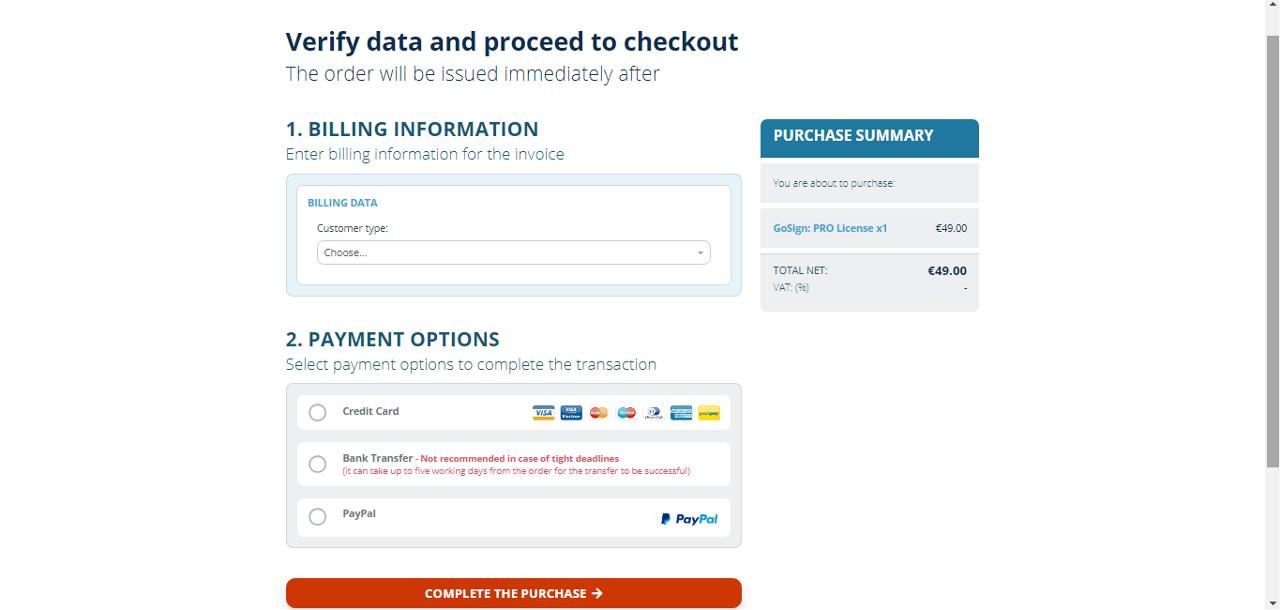
Task: Click the Visa Electron card logo
Action: [571, 412]
